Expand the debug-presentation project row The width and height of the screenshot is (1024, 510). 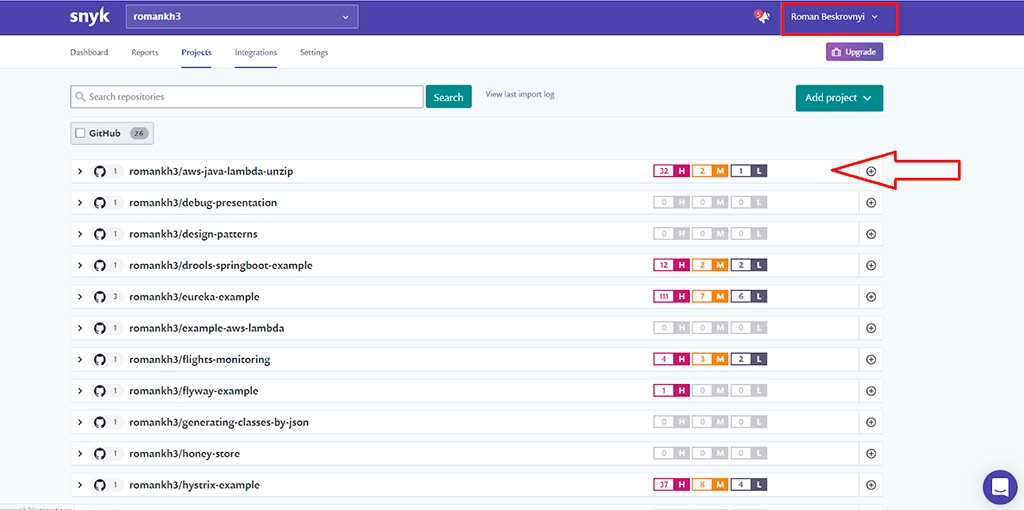pyautogui.click(x=80, y=202)
